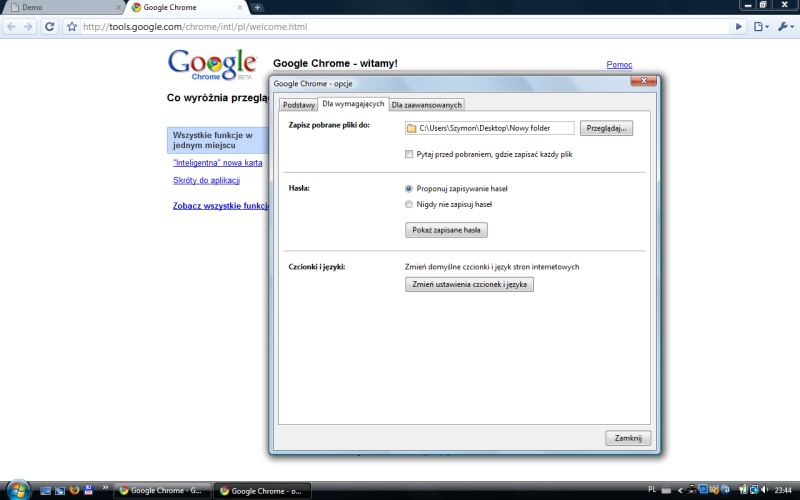This screenshot has height=500, width=800.
Task: Expand hidden tray icons arrow
Action: click(680, 490)
